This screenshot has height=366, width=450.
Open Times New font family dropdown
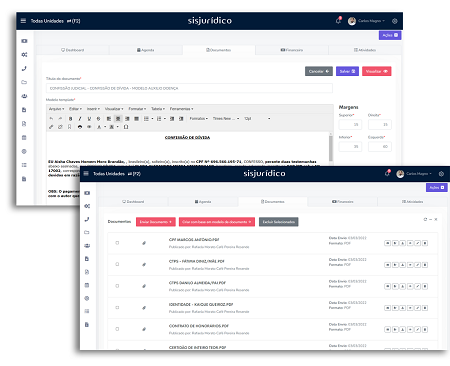226,119
